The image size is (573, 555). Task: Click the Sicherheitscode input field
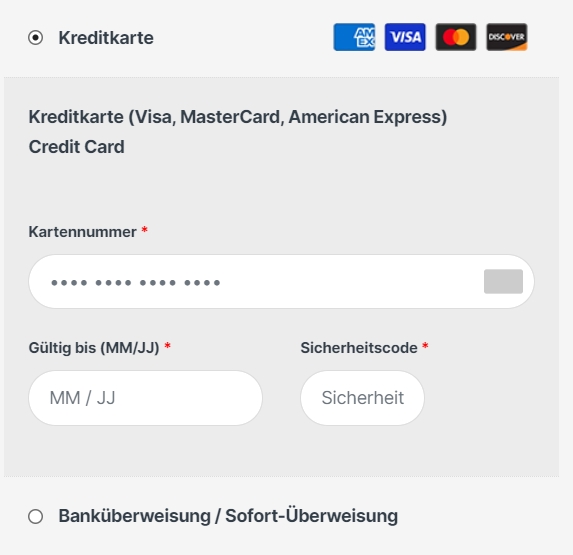(362, 398)
